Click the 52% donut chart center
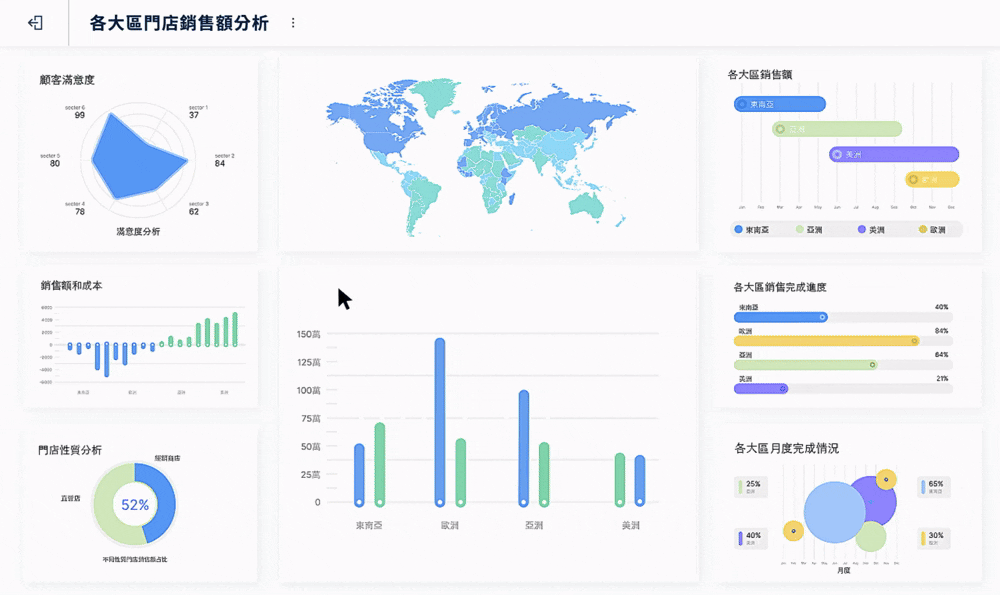Viewport: 1000px width, 595px height. click(x=134, y=505)
